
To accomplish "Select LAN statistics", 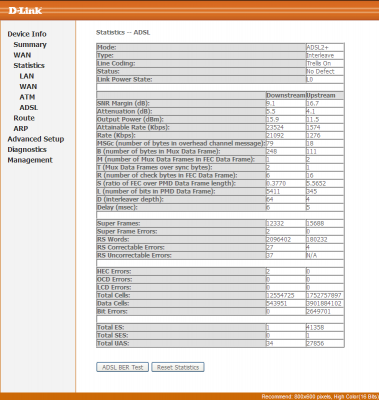I will [27, 76].
